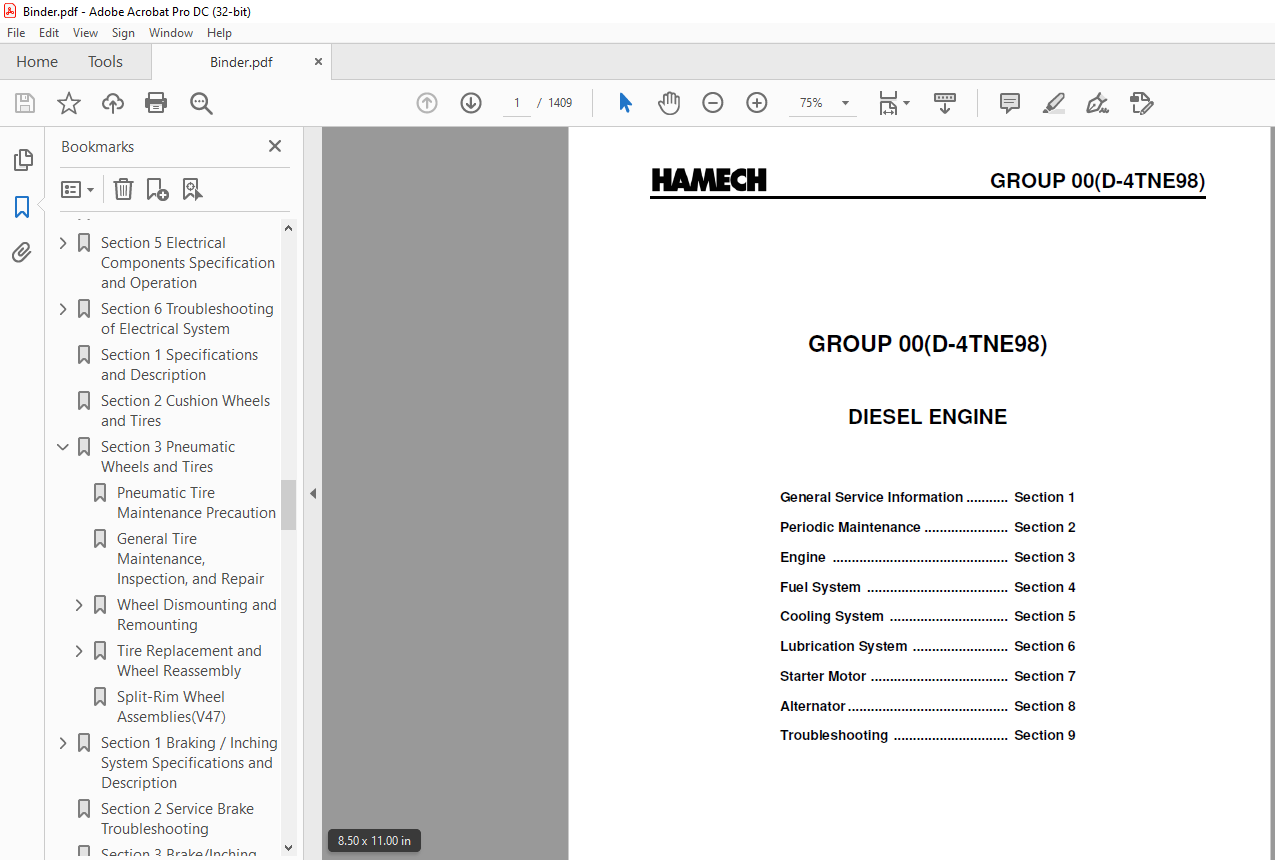Bookmark this file with the star icon
The height and width of the screenshot is (860, 1275).
69,103
